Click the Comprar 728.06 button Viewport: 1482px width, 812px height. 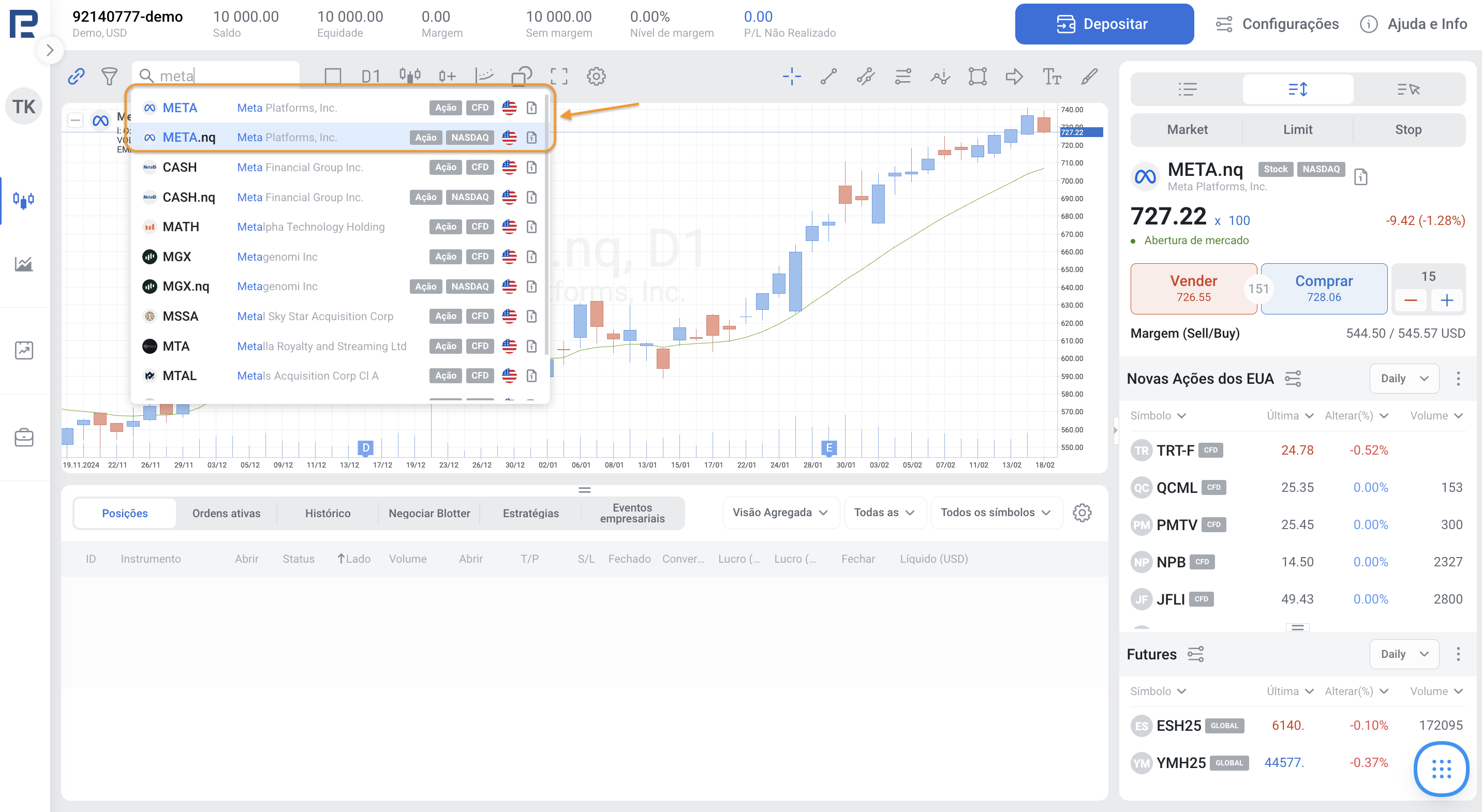(1323, 289)
